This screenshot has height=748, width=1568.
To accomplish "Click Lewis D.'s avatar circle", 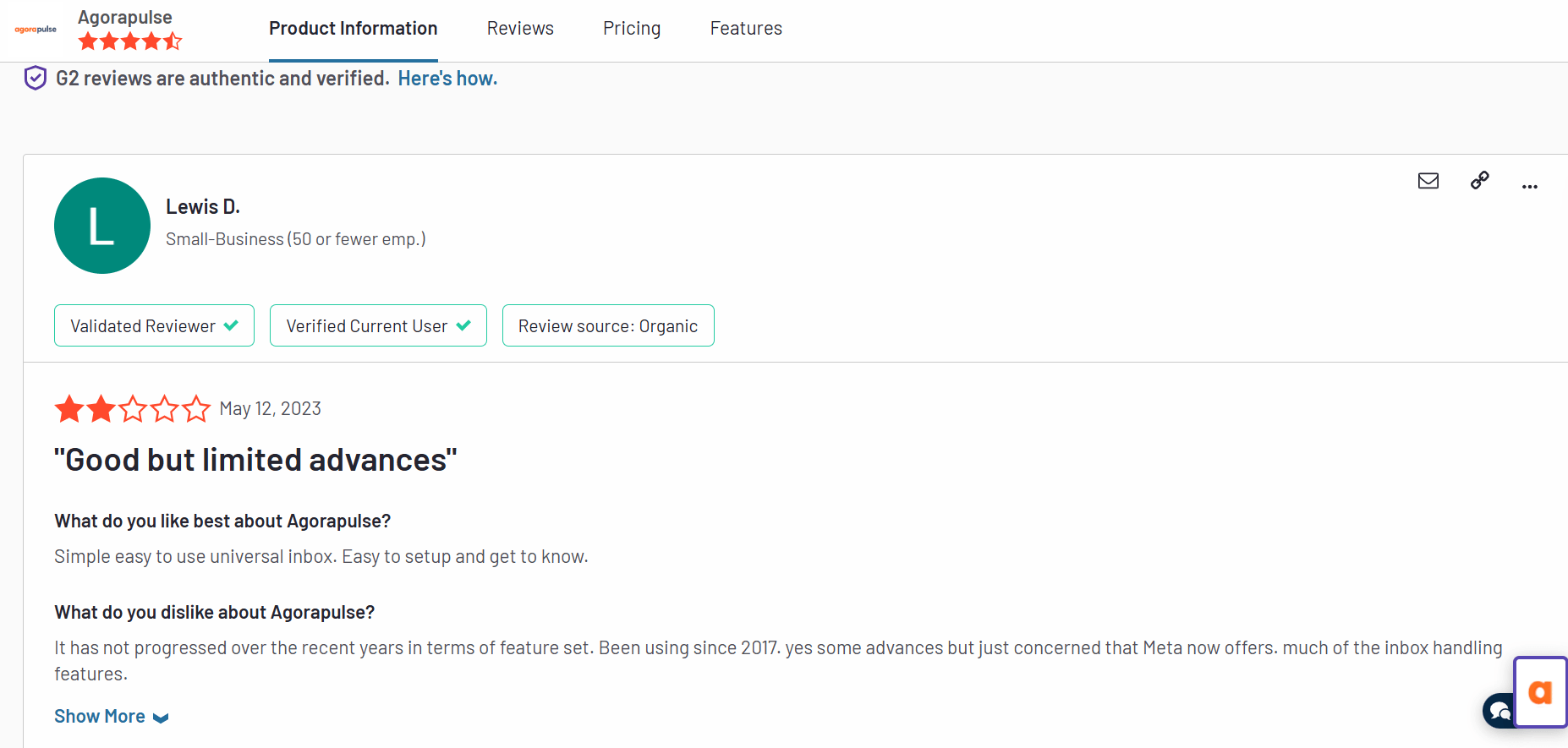I will (x=102, y=226).
